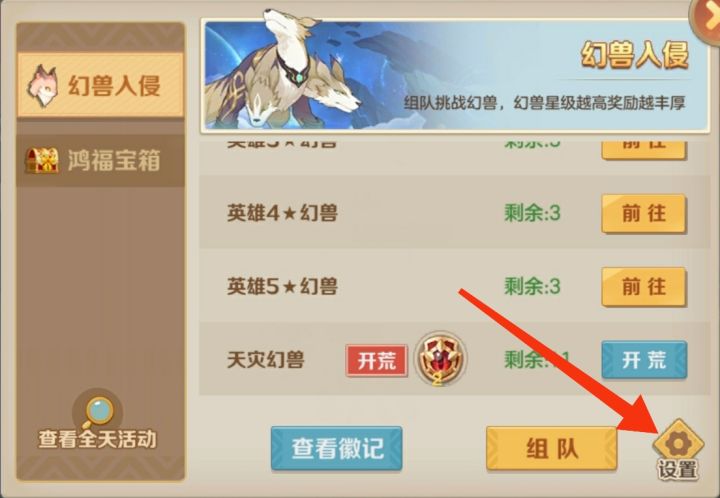This screenshot has width=720, height=498.
Task: Click the 剩余:3 counter for 英雄5★幻兽
Action: (532, 287)
